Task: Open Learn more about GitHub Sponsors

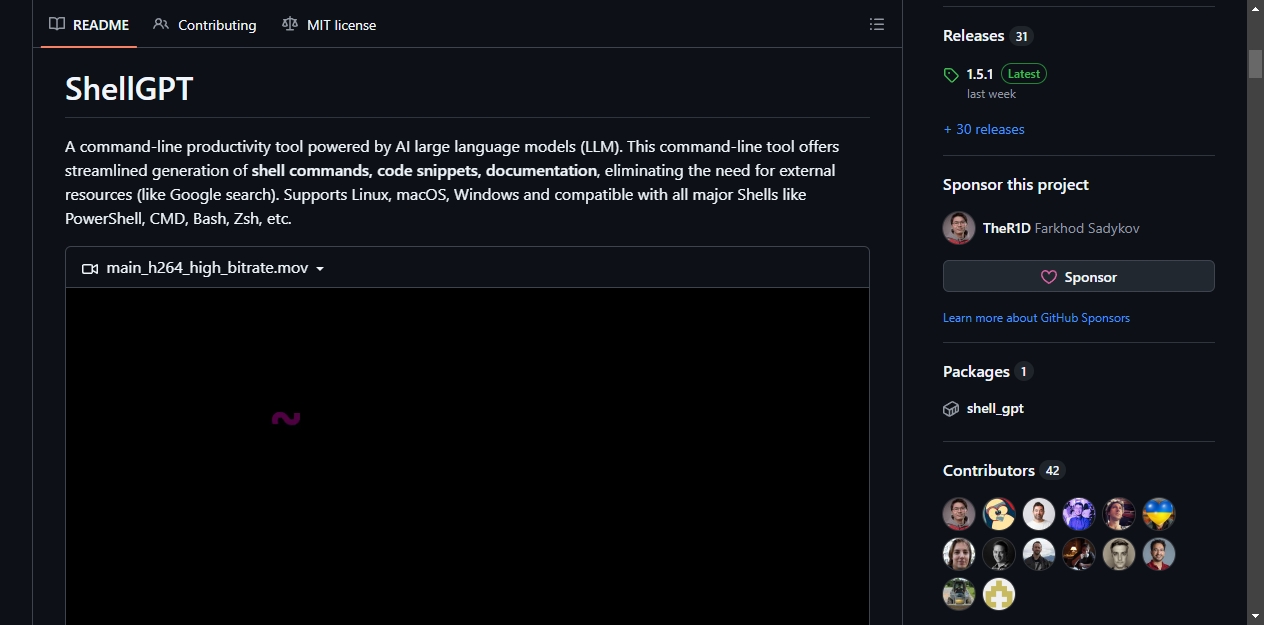Action: [1036, 318]
